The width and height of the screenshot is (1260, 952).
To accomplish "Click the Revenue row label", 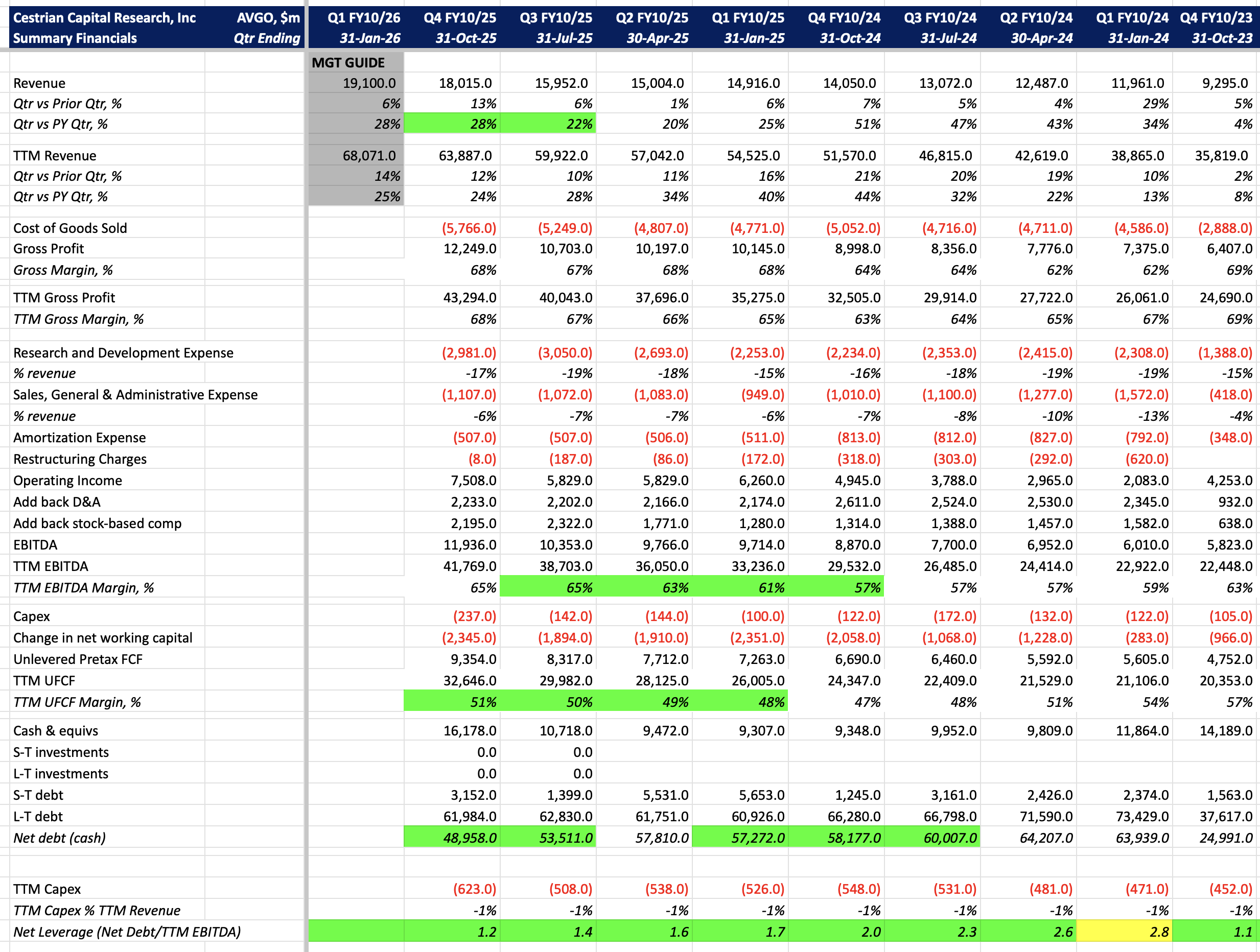I will tap(39, 83).
